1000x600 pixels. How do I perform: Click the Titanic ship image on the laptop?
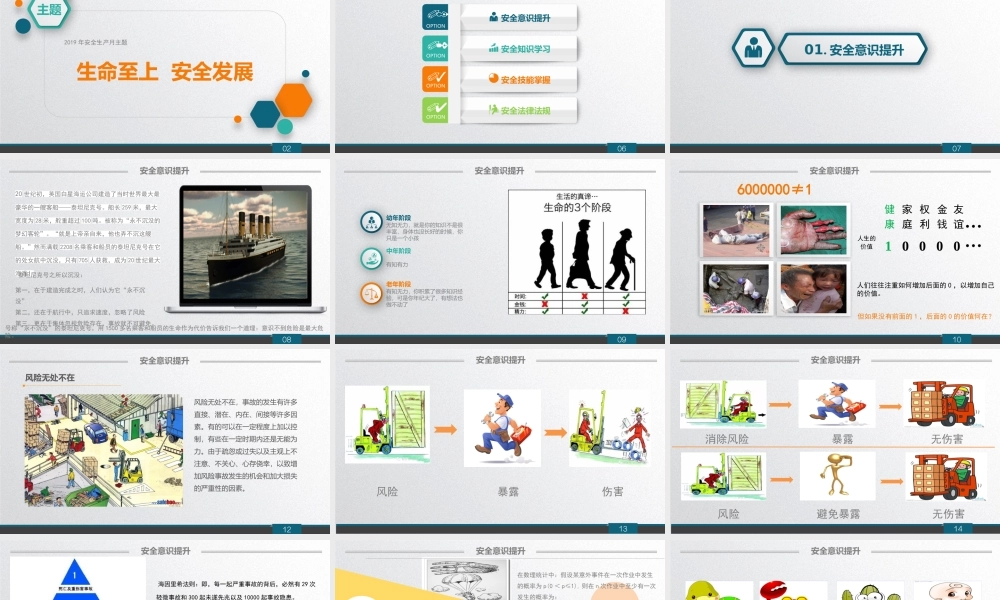(x=246, y=244)
